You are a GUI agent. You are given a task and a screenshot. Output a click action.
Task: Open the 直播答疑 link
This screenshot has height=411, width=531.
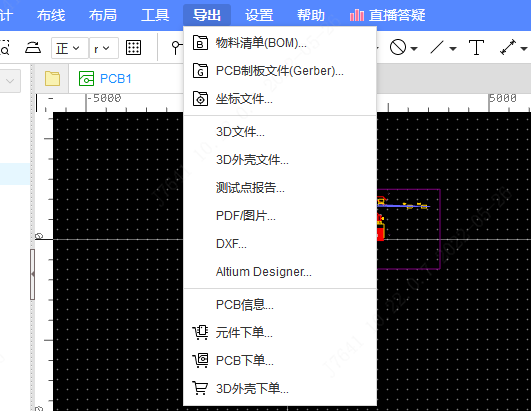[387, 15]
